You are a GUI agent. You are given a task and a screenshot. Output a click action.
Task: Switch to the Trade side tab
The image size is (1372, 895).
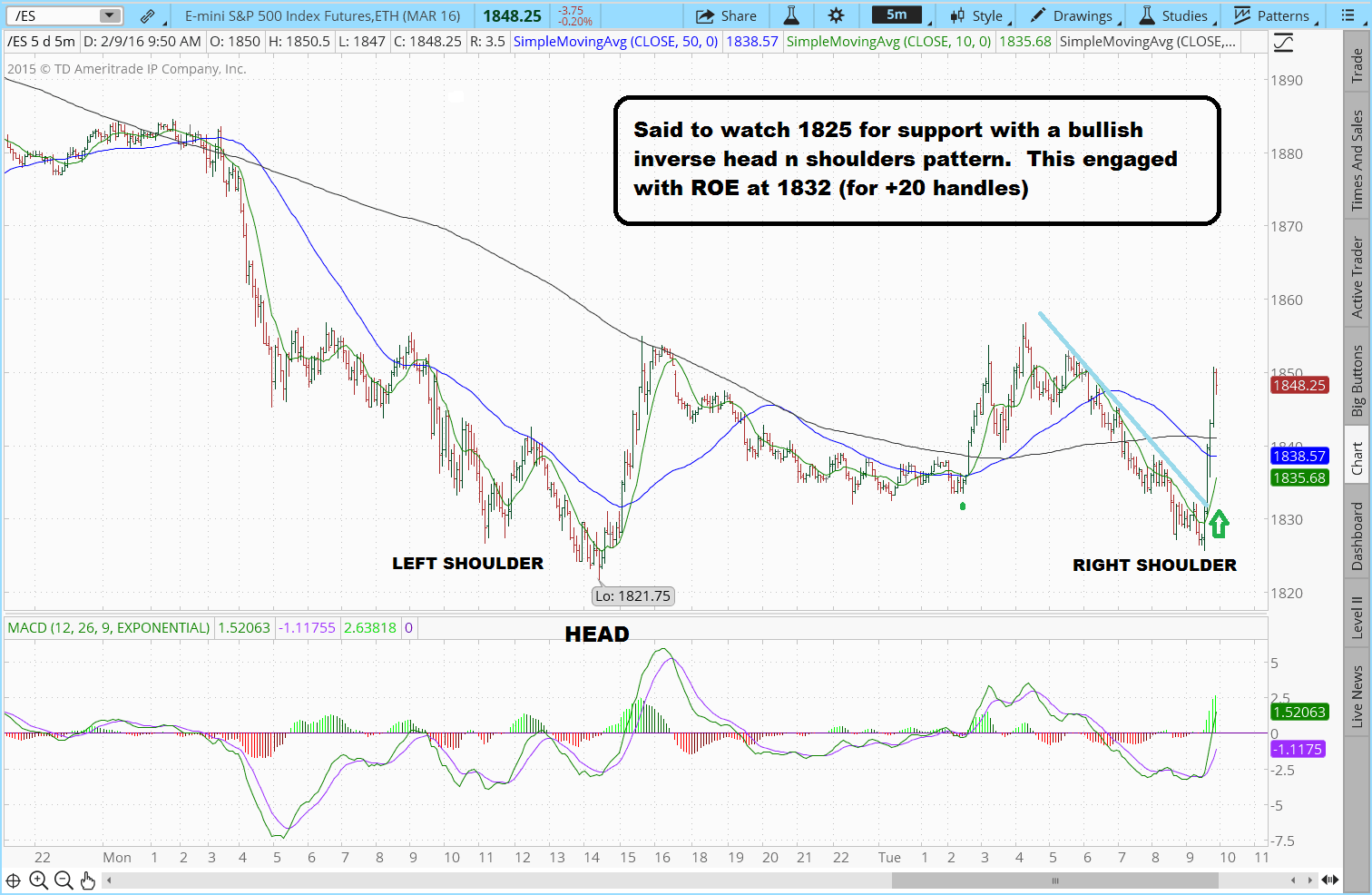tap(1357, 65)
